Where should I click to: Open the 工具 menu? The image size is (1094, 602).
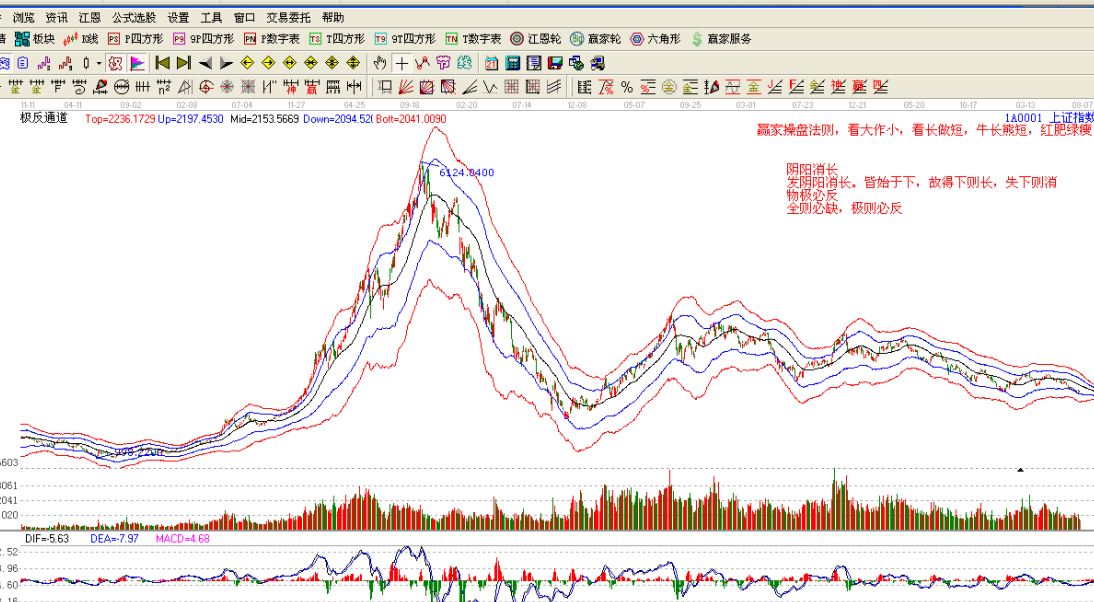click(x=211, y=17)
